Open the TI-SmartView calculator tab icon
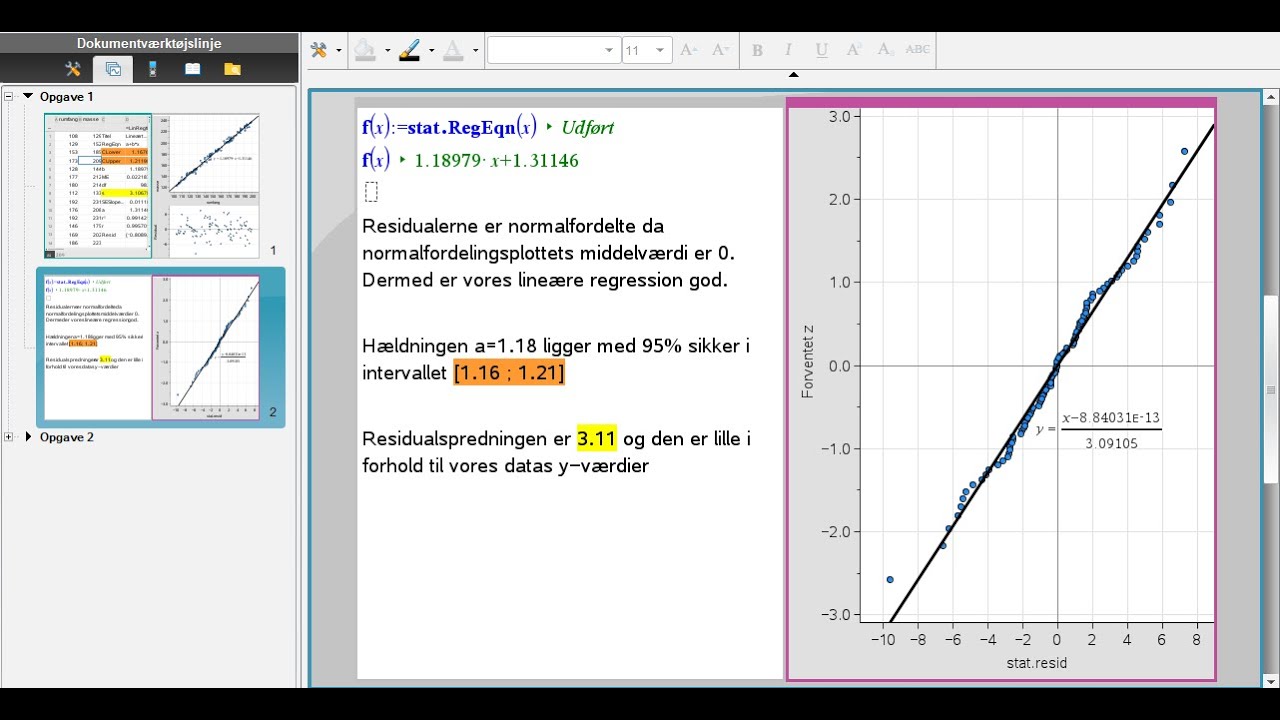1280x720 pixels. coord(153,69)
